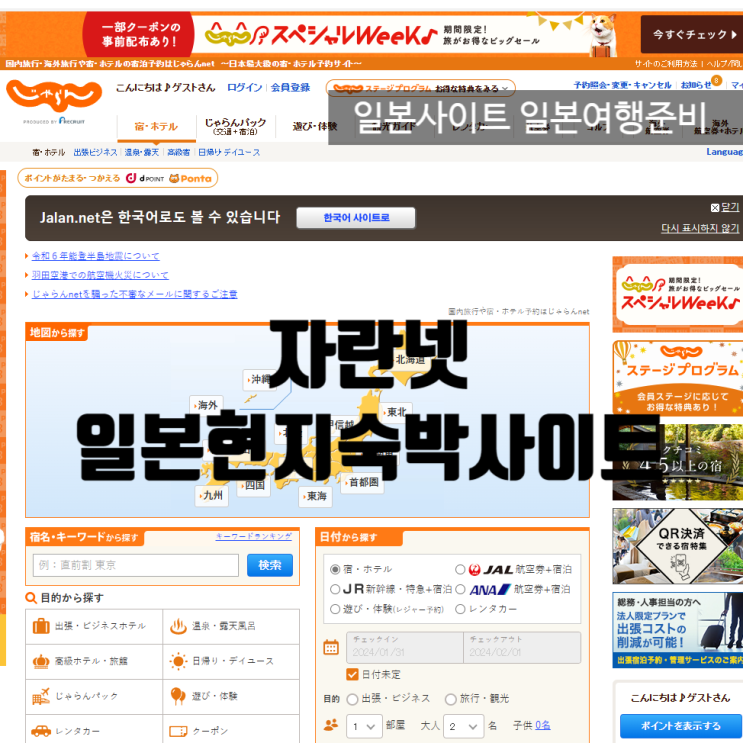Click the チェックアウト date field
Viewport: 743px width, 743px height.
[522, 647]
